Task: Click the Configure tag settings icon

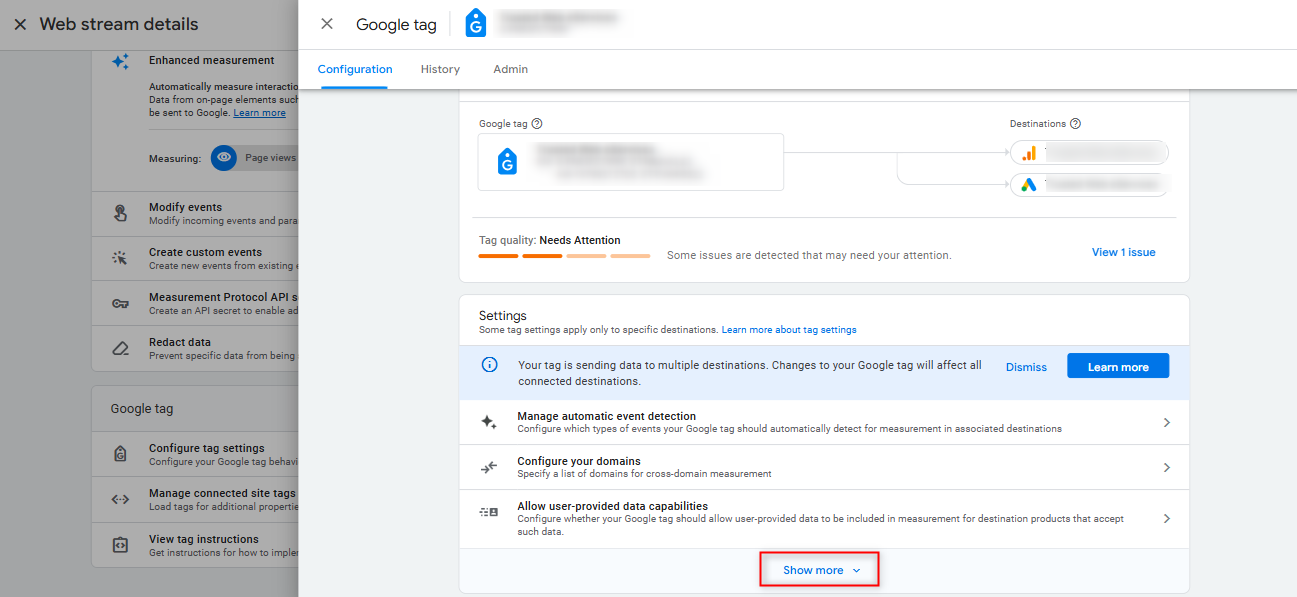Action: pos(120,454)
